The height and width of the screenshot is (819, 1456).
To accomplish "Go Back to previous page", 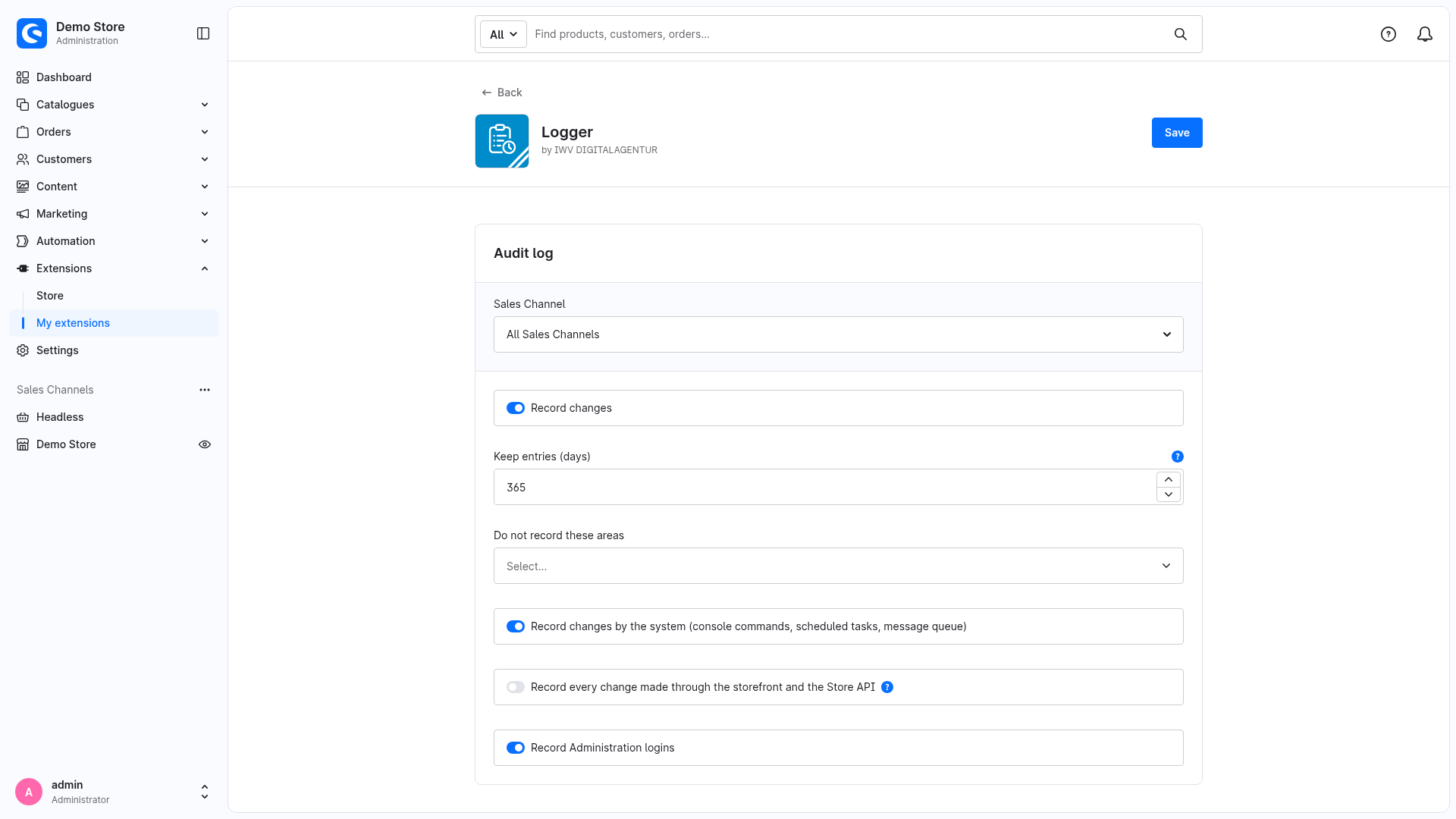I will click(x=502, y=93).
